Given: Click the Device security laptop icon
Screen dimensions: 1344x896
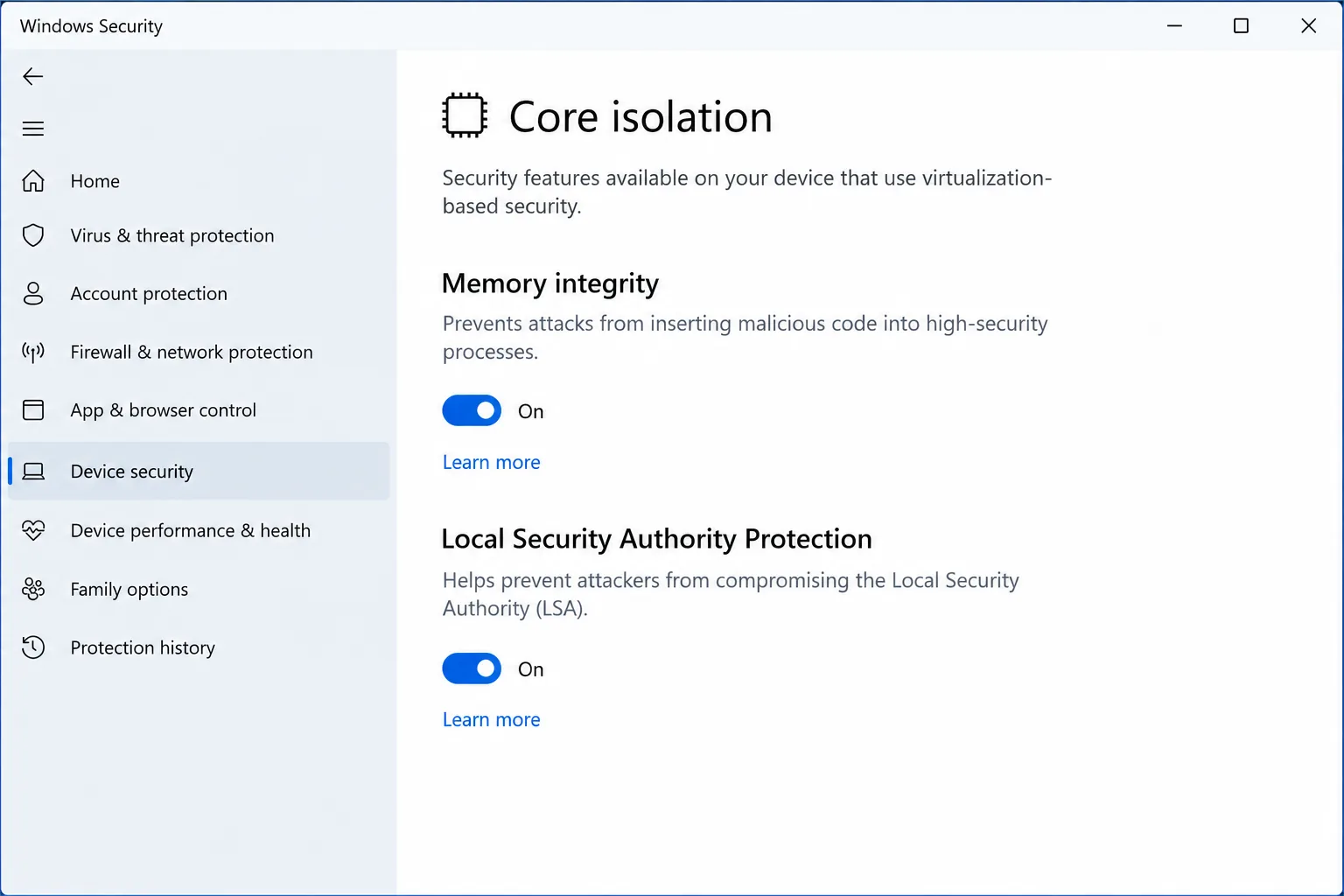Looking at the screenshot, I should point(33,472).
